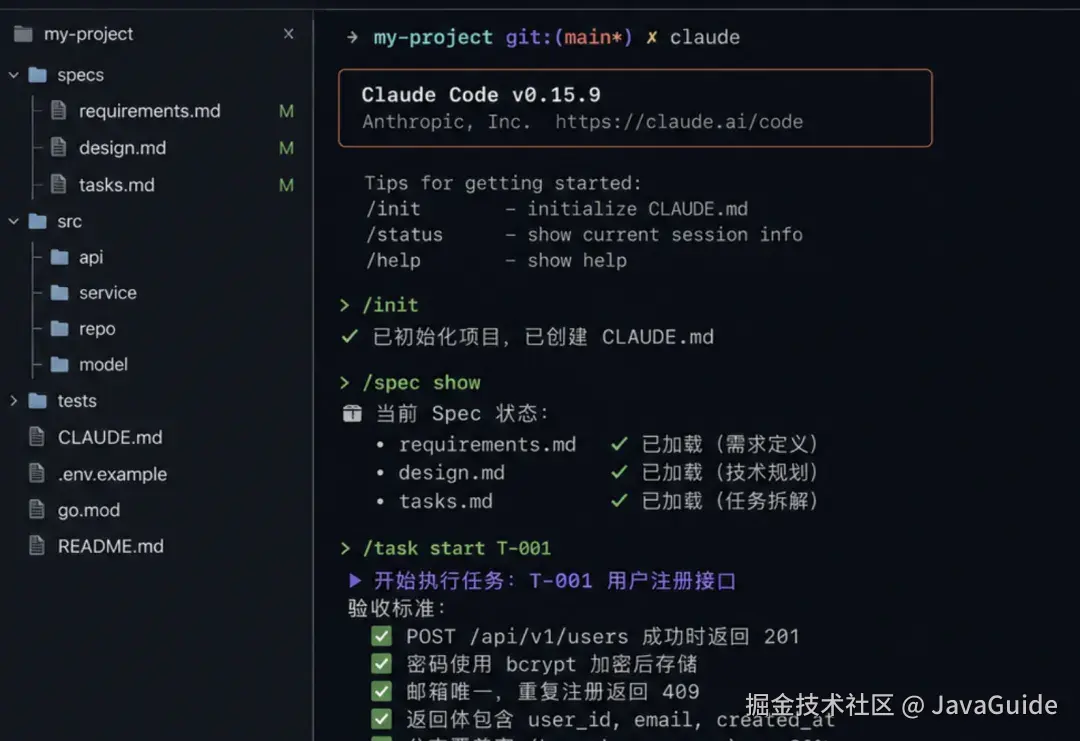
Task: Click the green checkmark before 已初始化项目
Action: [350, 336]
